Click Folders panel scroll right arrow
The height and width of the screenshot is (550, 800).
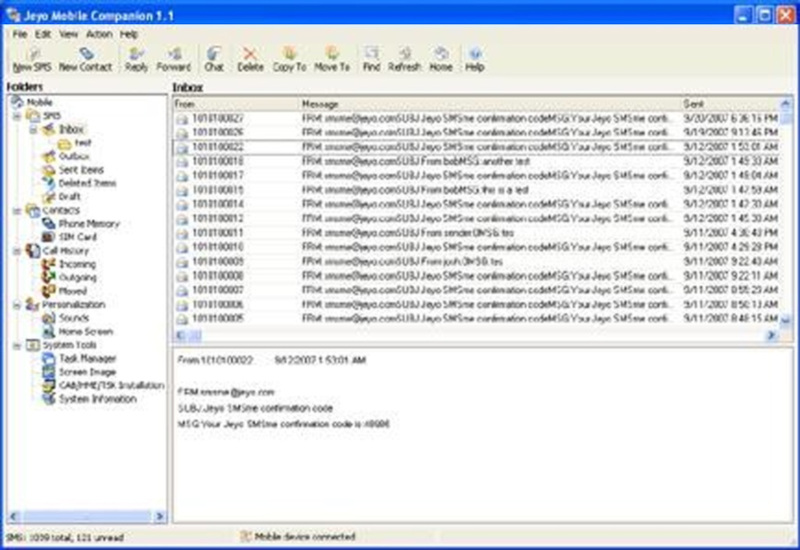point(159,516)
